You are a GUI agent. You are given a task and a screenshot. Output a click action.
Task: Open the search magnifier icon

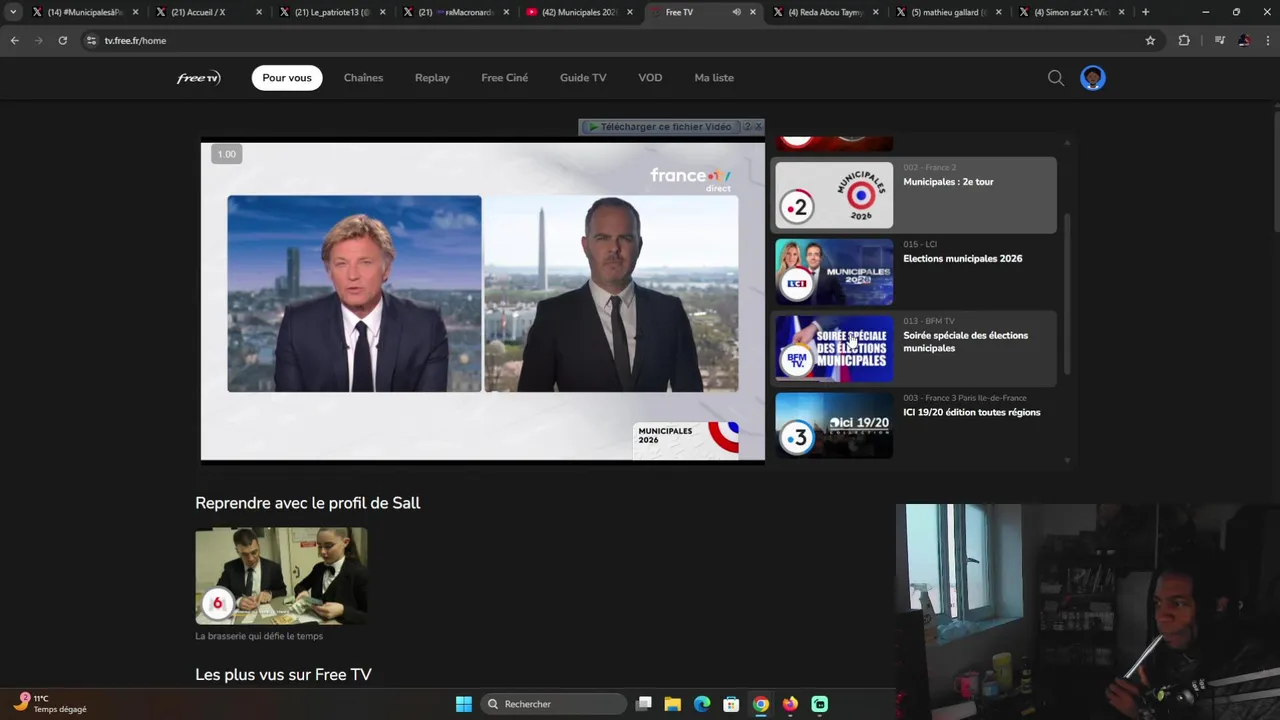[1055, 78]
